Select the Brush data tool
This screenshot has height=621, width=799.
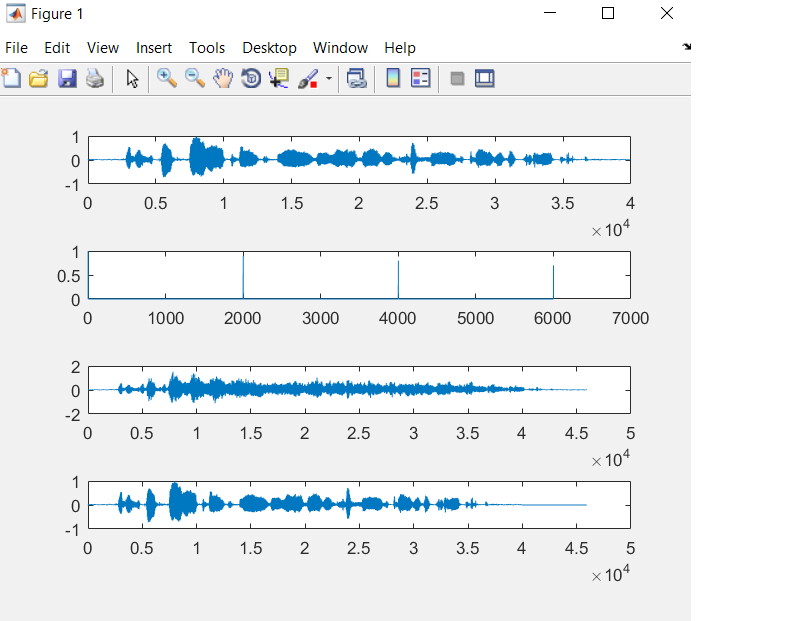click(x=308, y=78)
